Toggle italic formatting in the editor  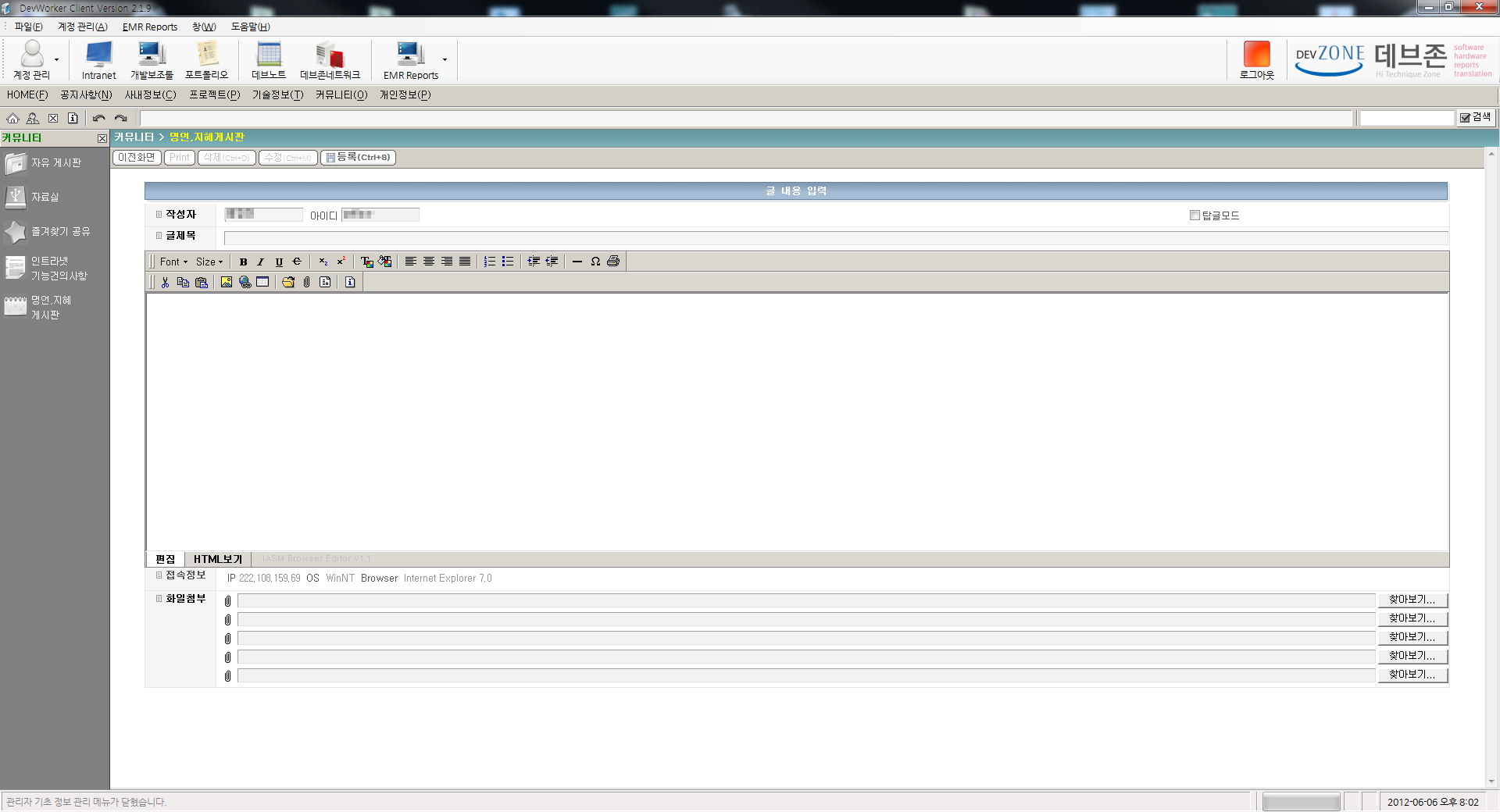(261, 262)
